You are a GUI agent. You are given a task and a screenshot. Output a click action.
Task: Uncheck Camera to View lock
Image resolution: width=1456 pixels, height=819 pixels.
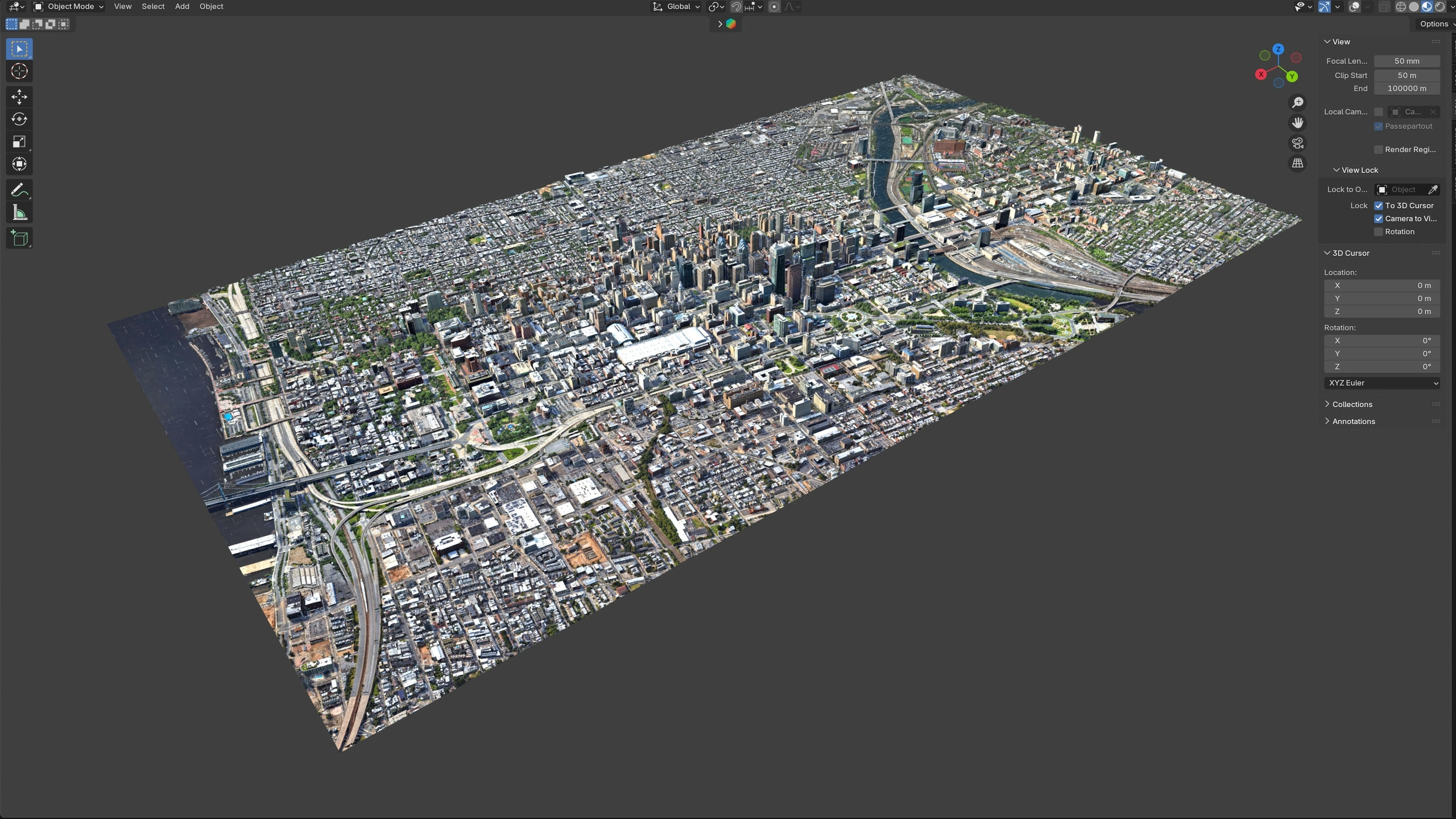click(1379, 219)
